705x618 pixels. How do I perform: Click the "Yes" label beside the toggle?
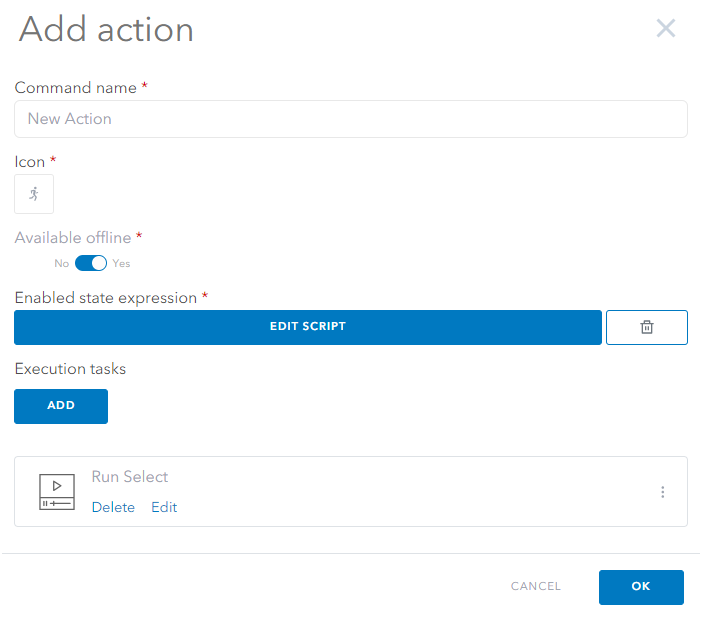[x=121, y=264]
